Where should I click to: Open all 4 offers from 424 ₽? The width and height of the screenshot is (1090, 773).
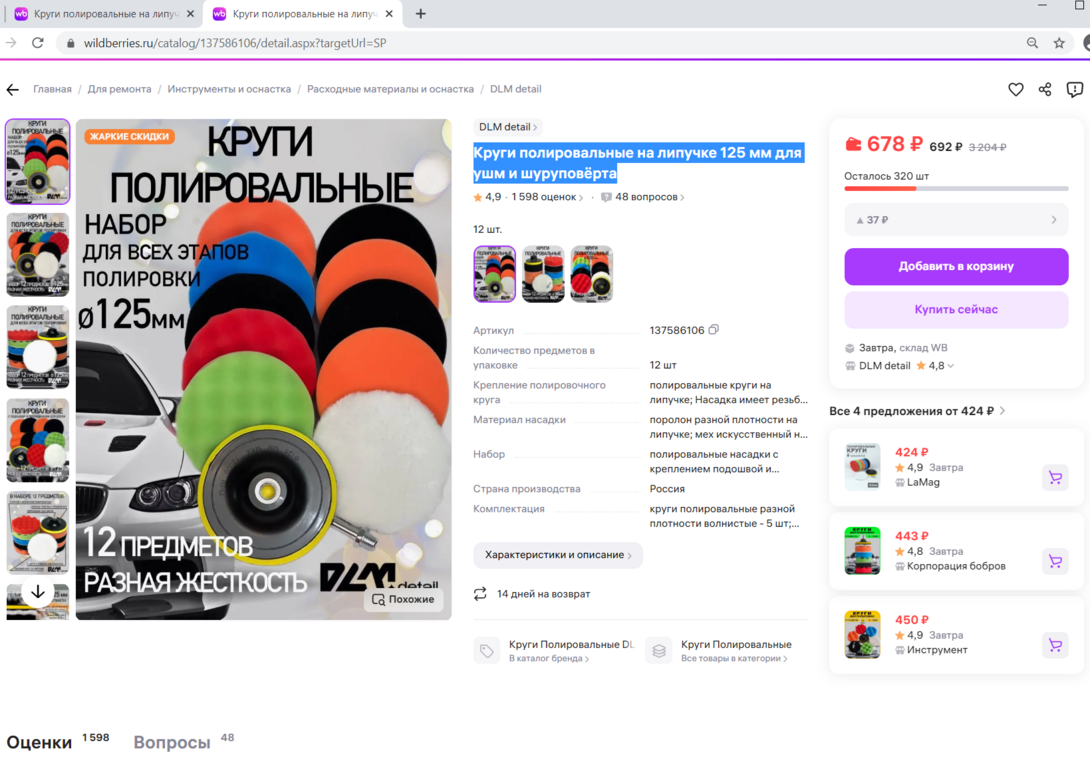917,411
